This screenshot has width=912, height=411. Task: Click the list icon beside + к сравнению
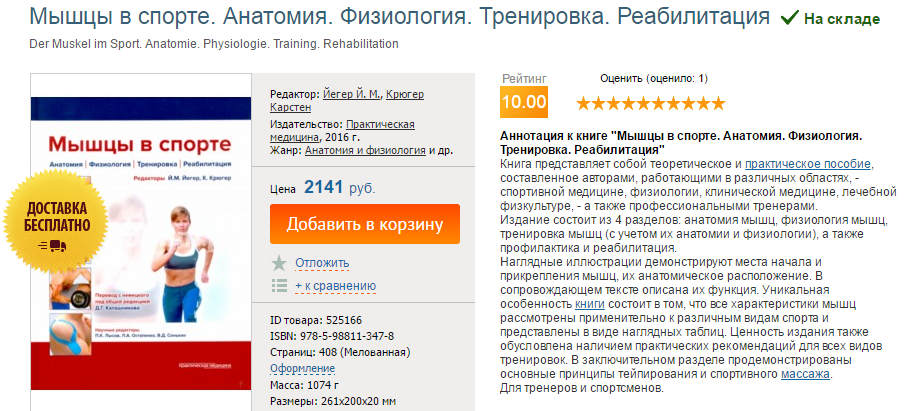coord(279,286)
